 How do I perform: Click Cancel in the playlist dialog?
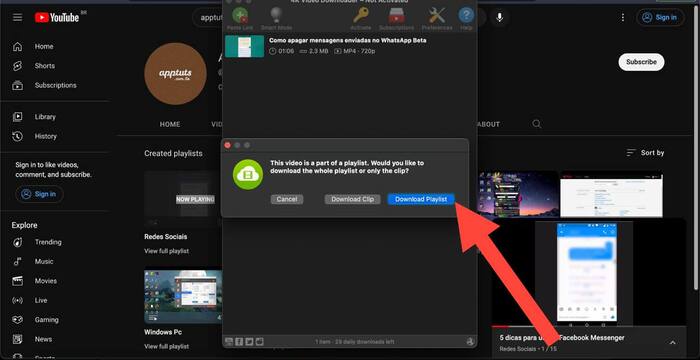click(x=287, y=199)
